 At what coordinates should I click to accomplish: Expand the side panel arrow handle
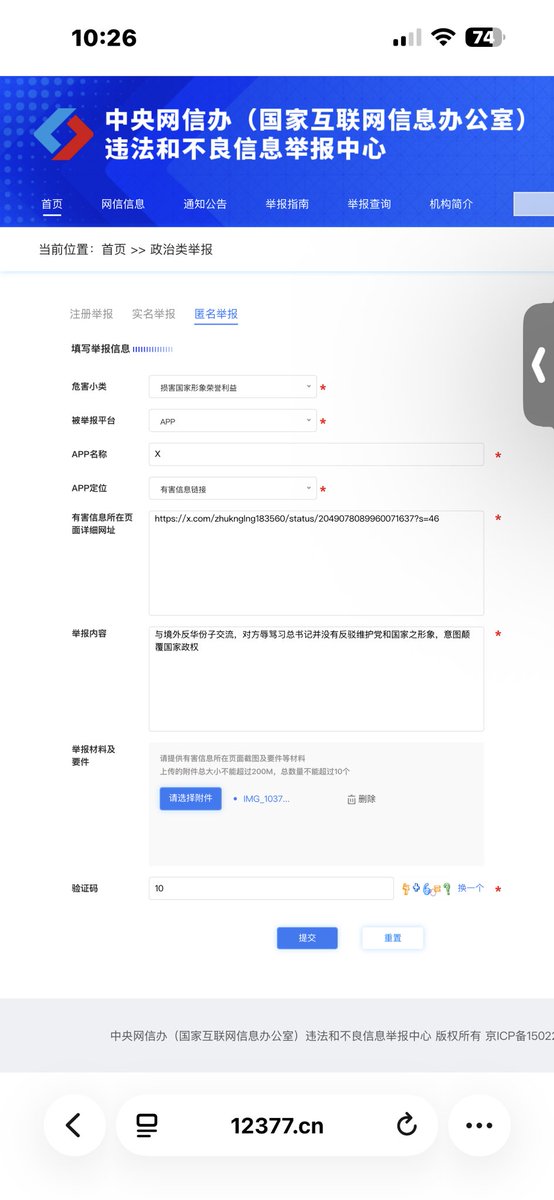coord(539,364)
